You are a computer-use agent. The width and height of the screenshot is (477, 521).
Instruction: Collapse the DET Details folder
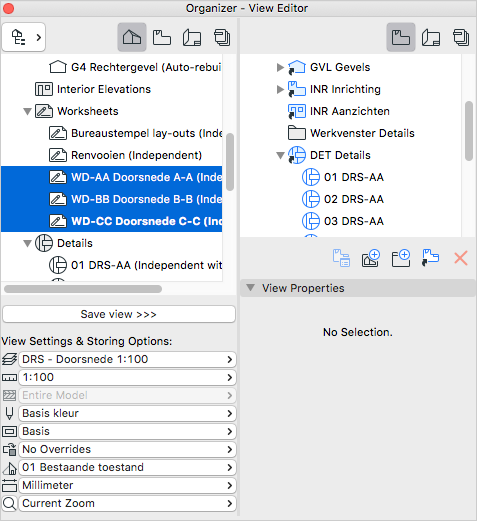click(x=280, y=155)
